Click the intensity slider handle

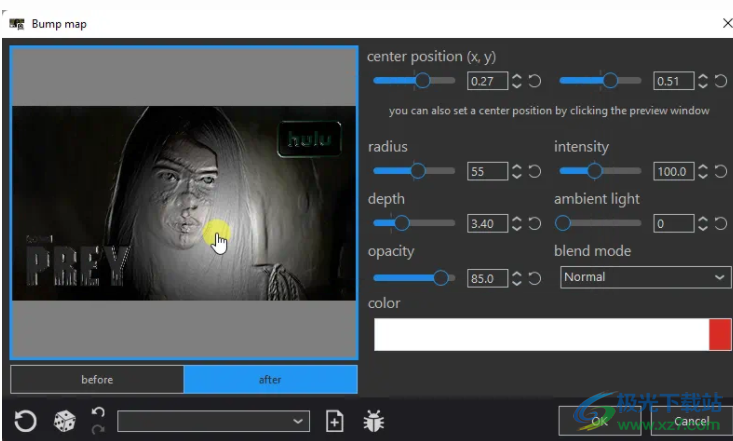tap(594, 171)
